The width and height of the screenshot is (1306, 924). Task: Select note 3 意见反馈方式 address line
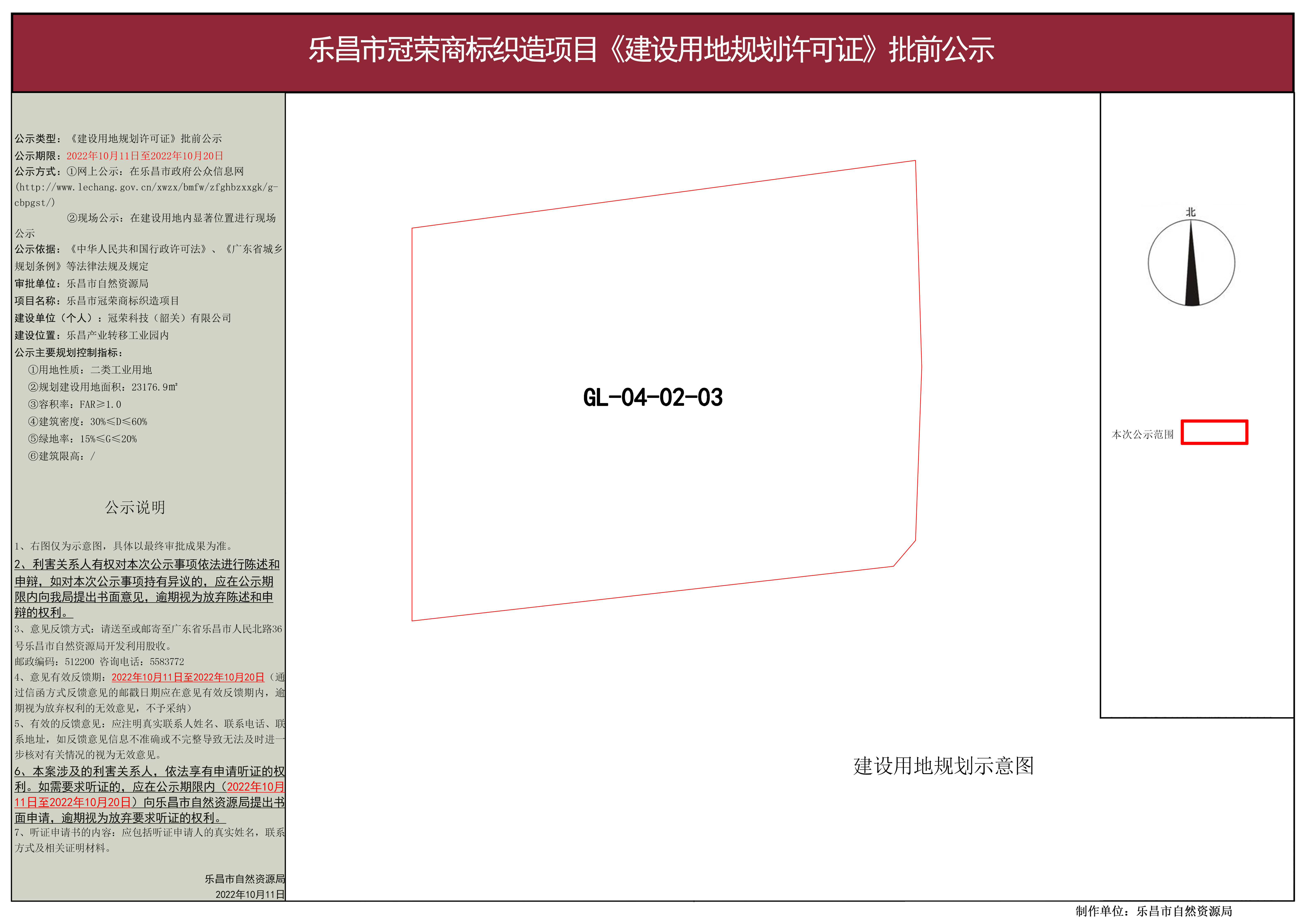pos(148,637)
